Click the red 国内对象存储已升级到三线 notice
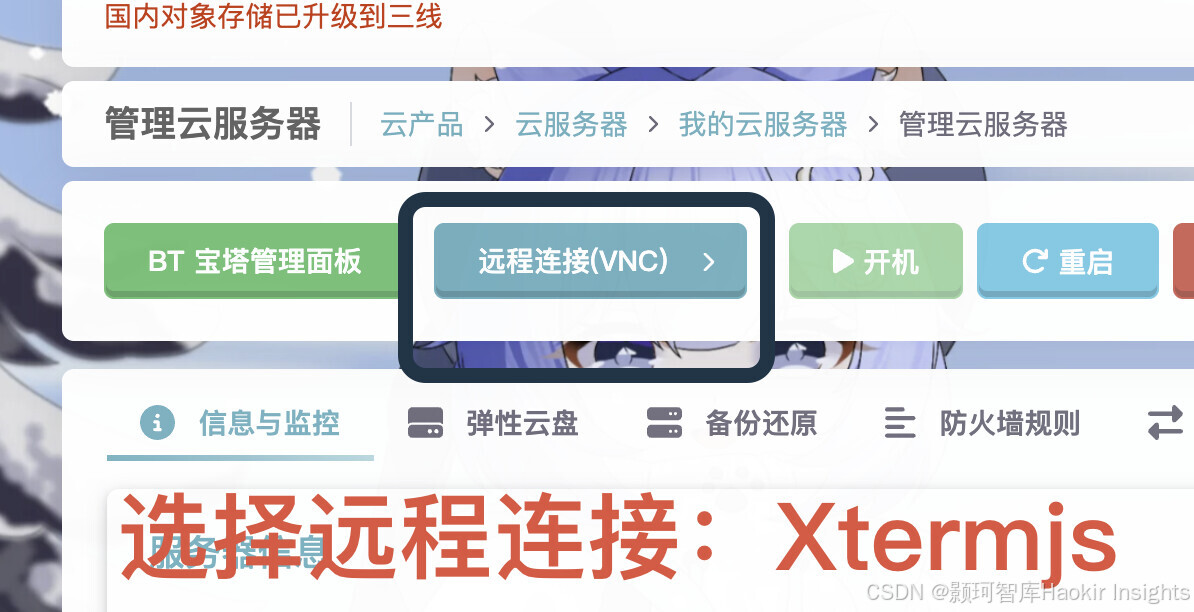 tap(273, 15)
